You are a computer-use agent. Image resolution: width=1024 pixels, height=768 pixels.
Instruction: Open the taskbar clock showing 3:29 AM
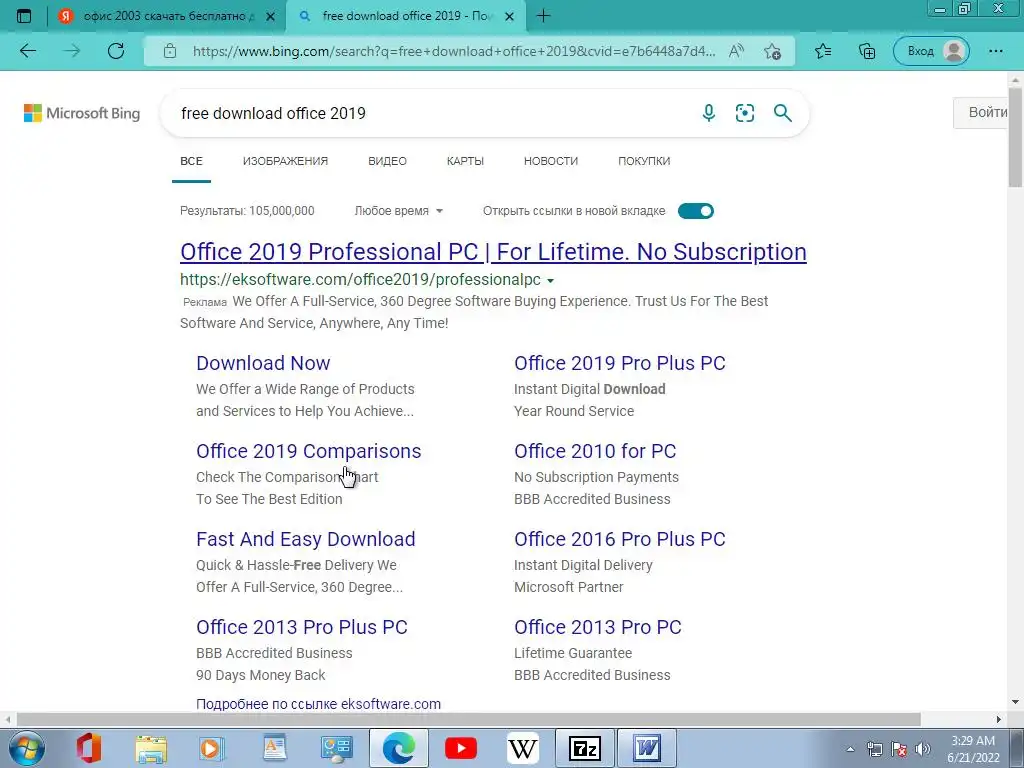[974, 749]
